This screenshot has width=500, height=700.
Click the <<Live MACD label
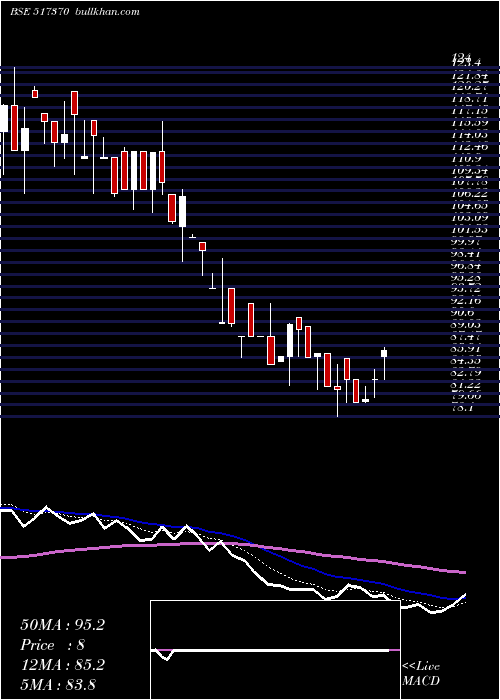(421, 674)
